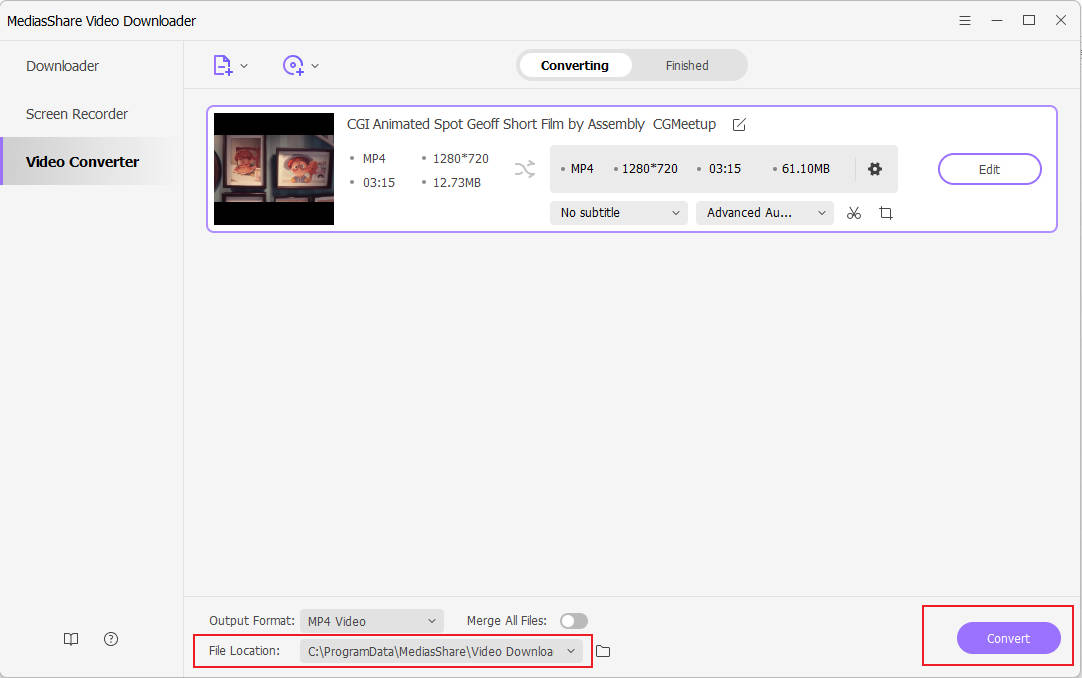The width and height of the screenshot is (1082, 678).
Task: Click the shuffle convert arrows icon
Action: coord(524,169)
